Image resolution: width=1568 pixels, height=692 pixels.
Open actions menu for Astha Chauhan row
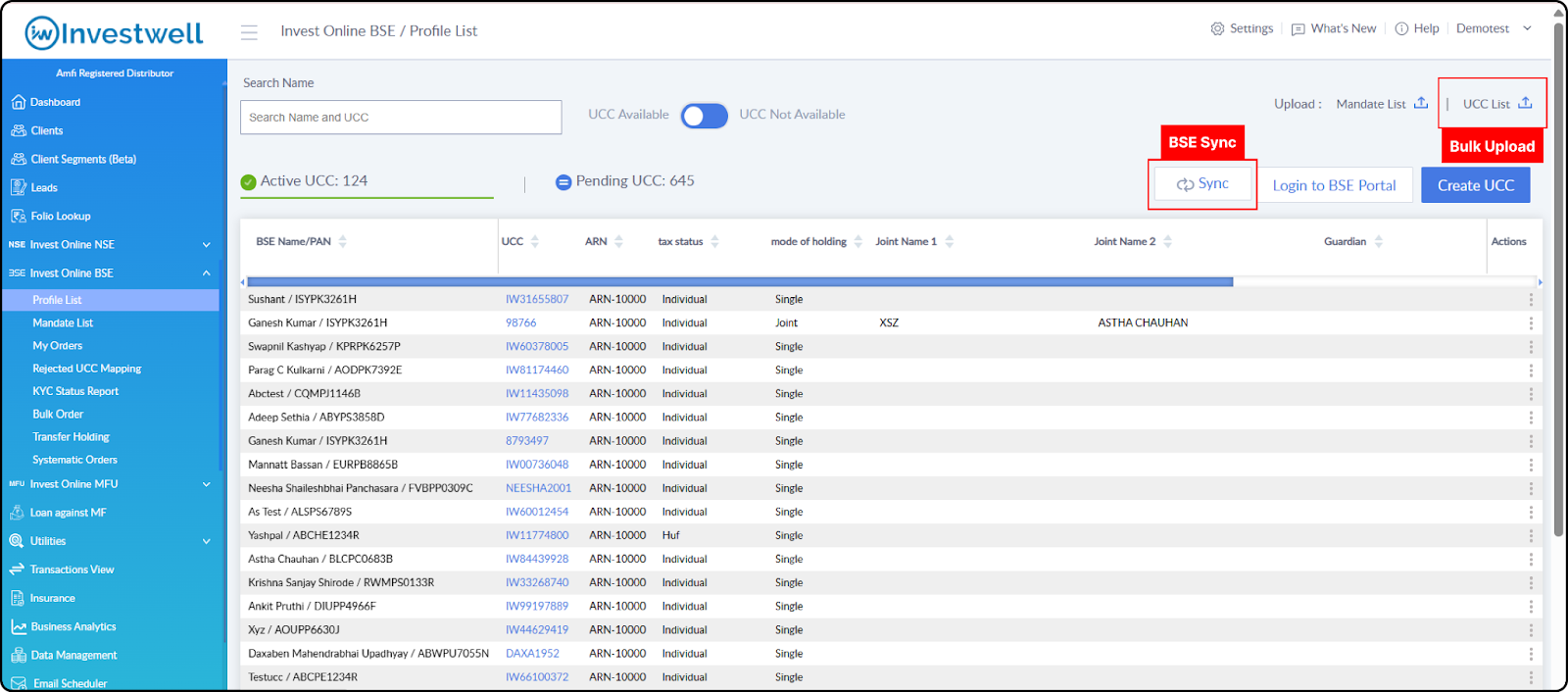(1531, 559)
